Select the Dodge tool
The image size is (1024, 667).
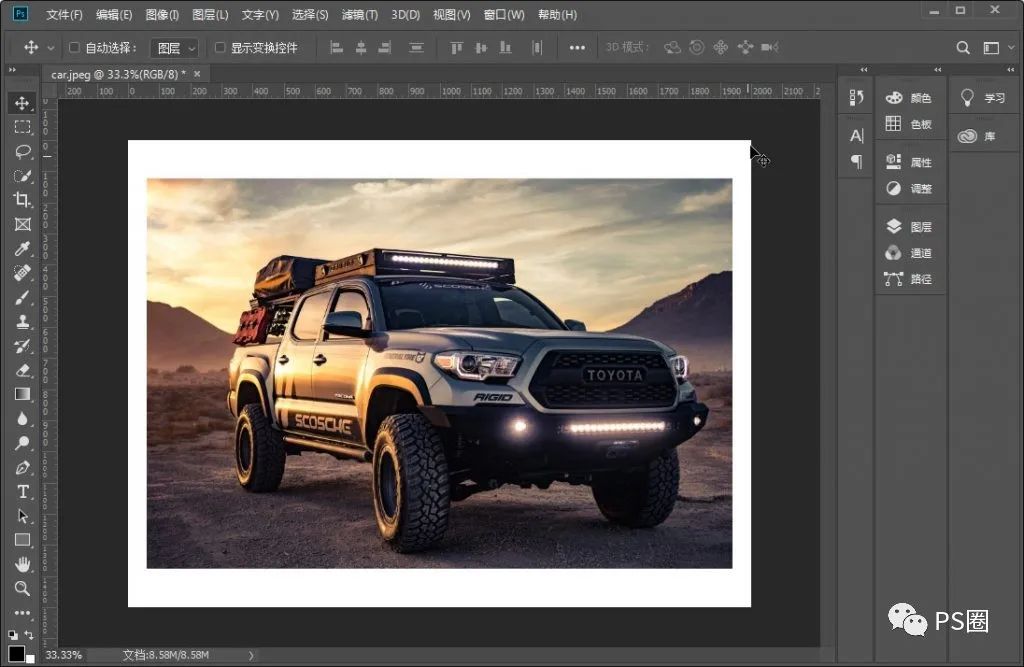click(22, 443)
